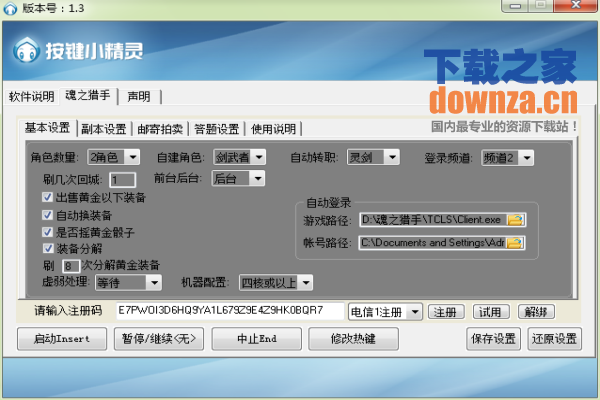600x400 pixels.
Task: Toggle the 自动换装备 checkbox
Action: click(x=47, y=215)
